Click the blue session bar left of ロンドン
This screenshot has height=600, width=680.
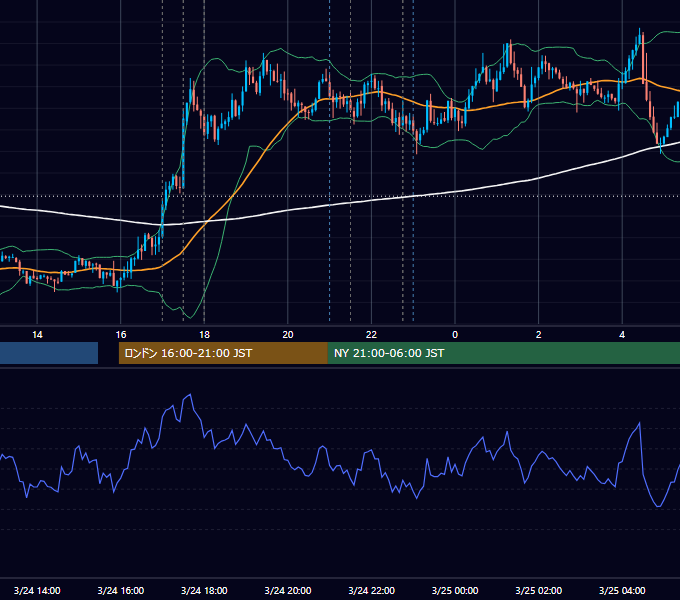pyautogui.click(x=49, y=353)
